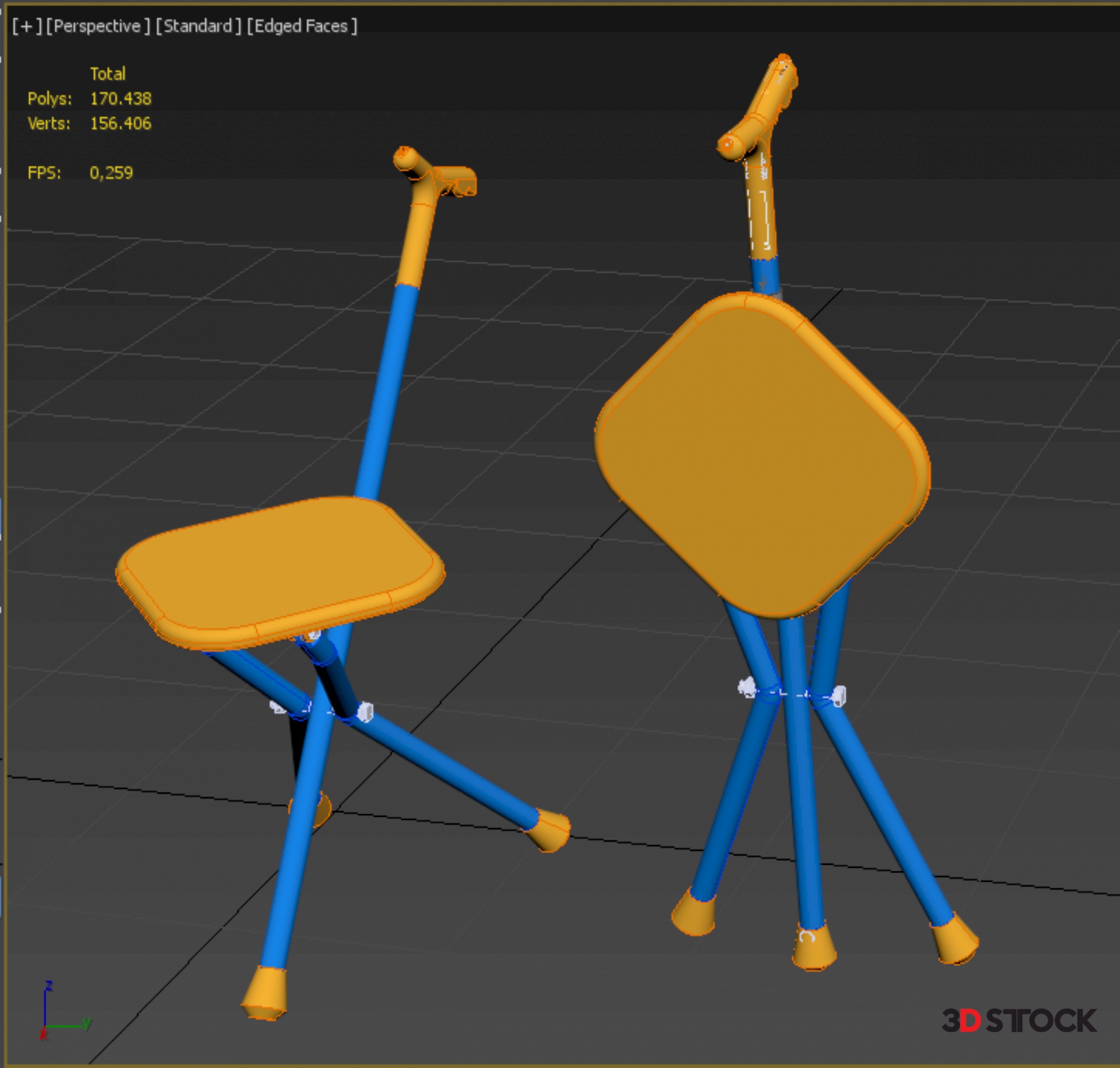The width and height of the screenshot is (1120, 1068).
Task: Click white hinge bolt on left chair's right
Action: point(365,712)
